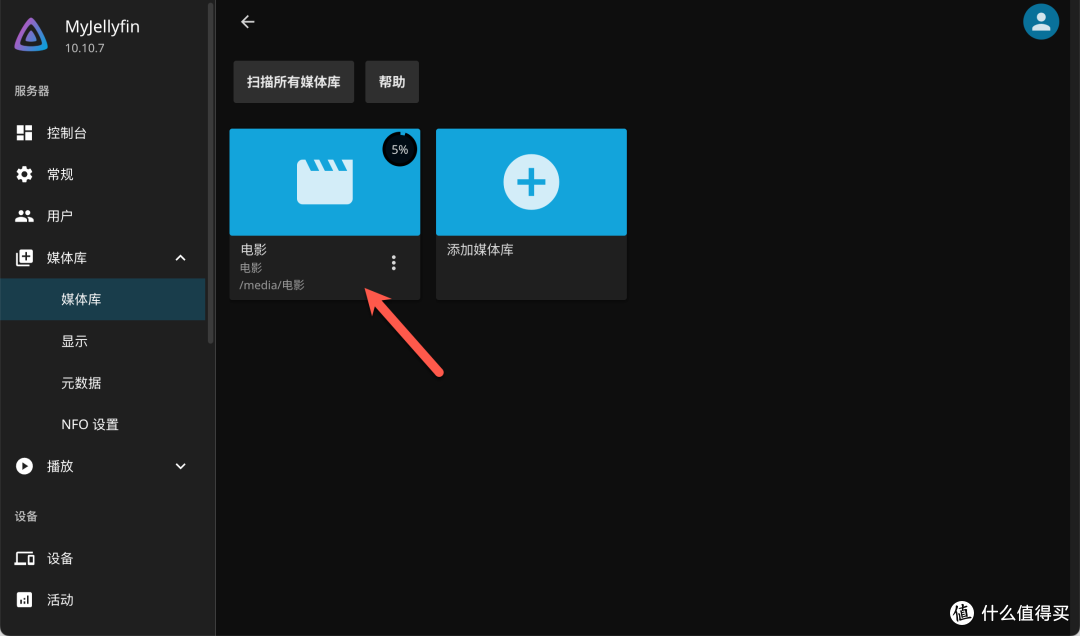Click the 活动 chart icon
Screen dimensions: 1080x636
(x=24, y=600)
